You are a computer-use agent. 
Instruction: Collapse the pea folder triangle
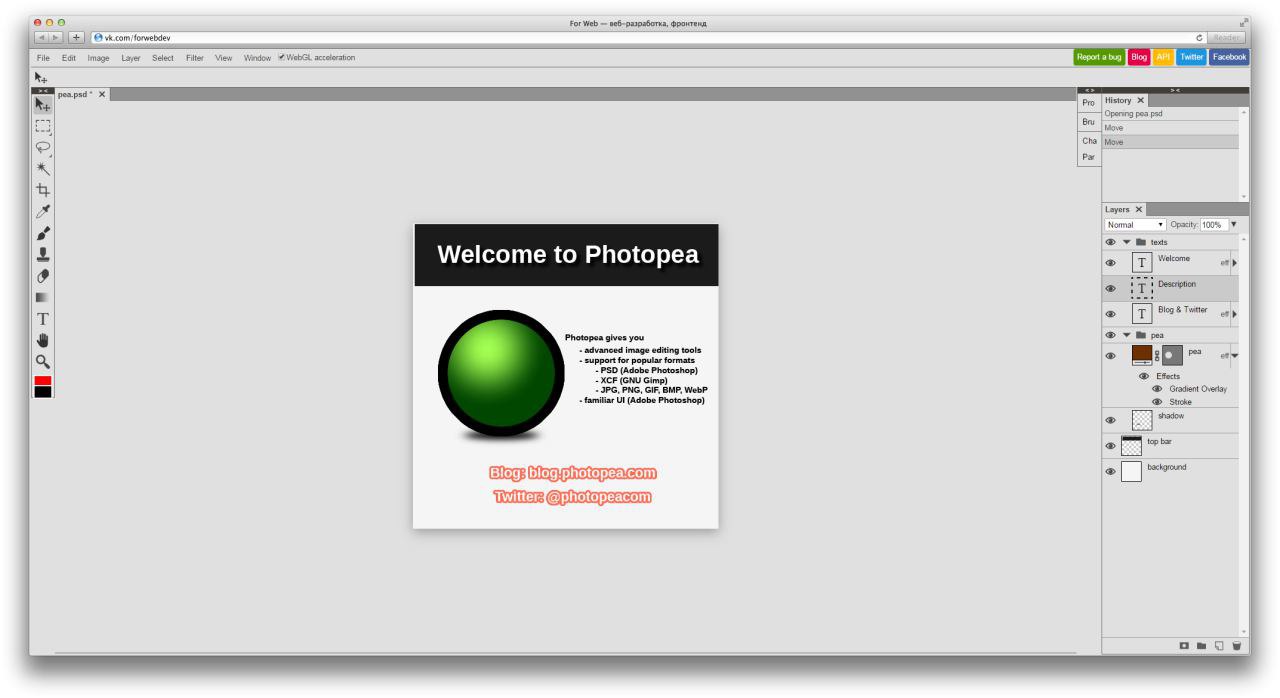tap(1126, 335)
